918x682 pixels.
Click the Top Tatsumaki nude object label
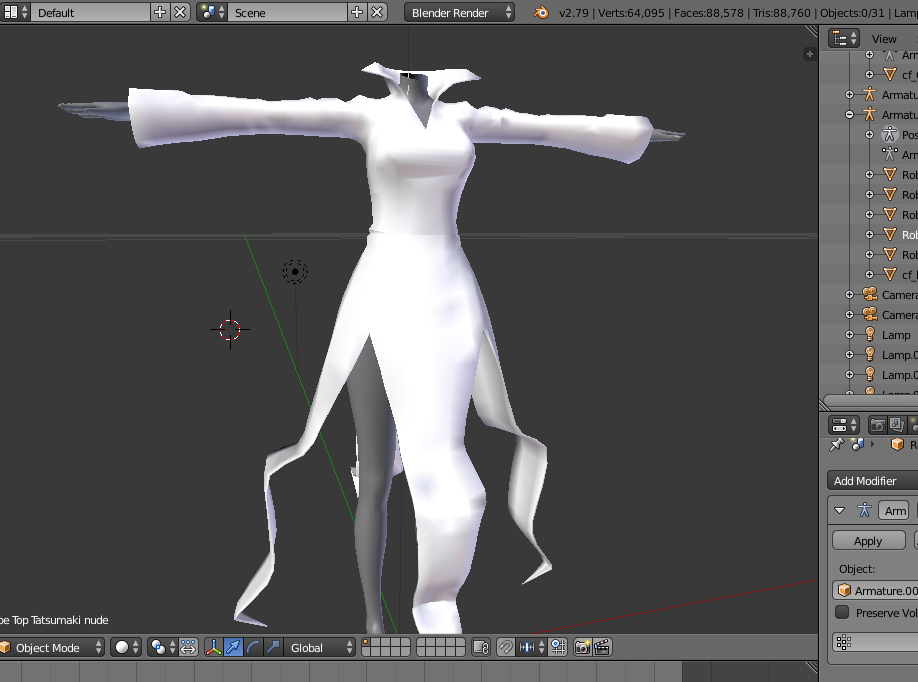pos(54,620)
